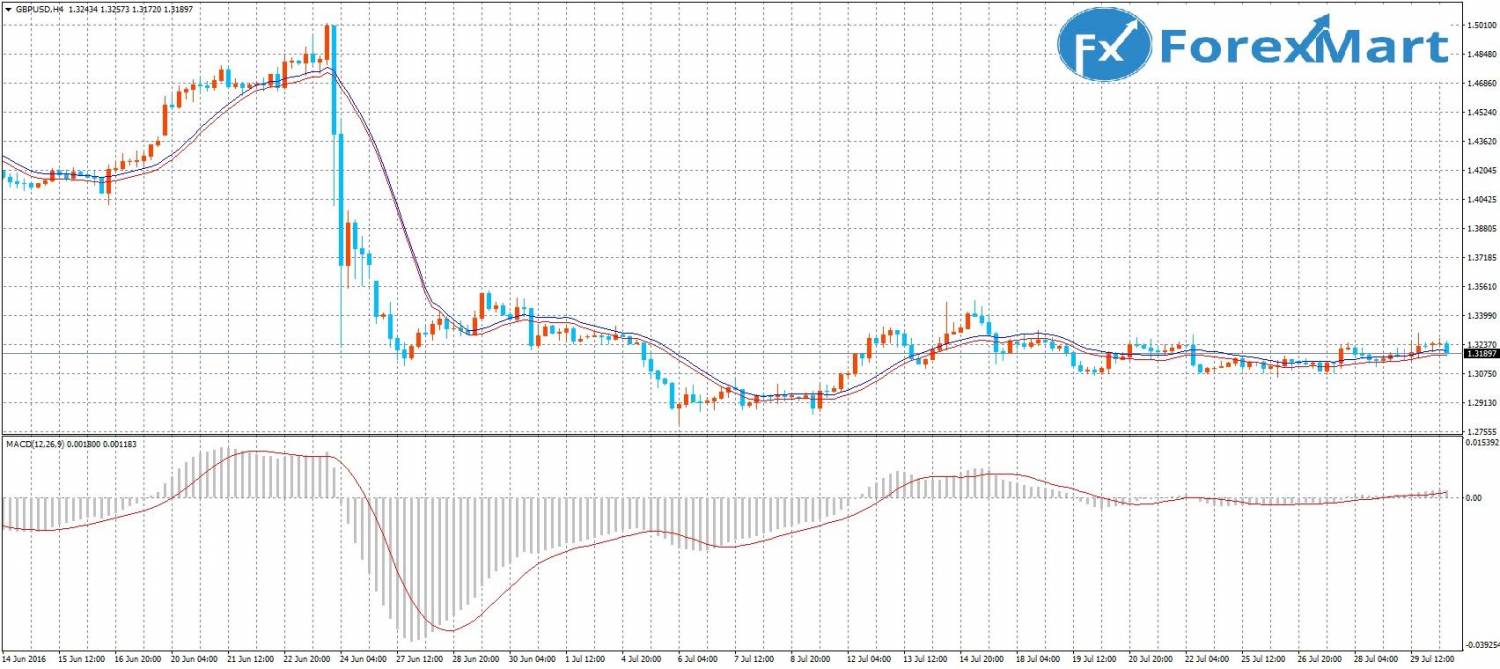Click the highest orange candle near 1.50100 peak
1500x669 pixels.
click(x=327, y=42)
